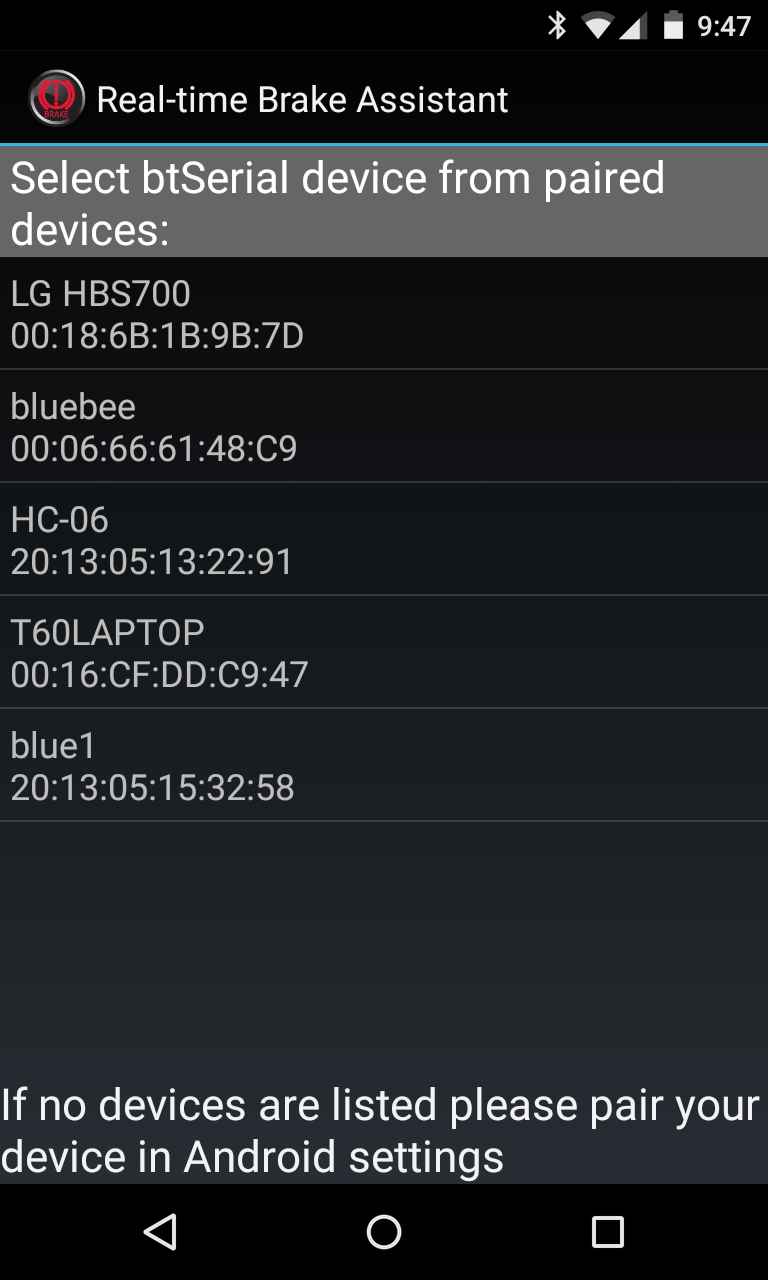This screenshot has height=1280, width=768.
Task: Tap the empty area below blue1 entry
Action: 384,950
